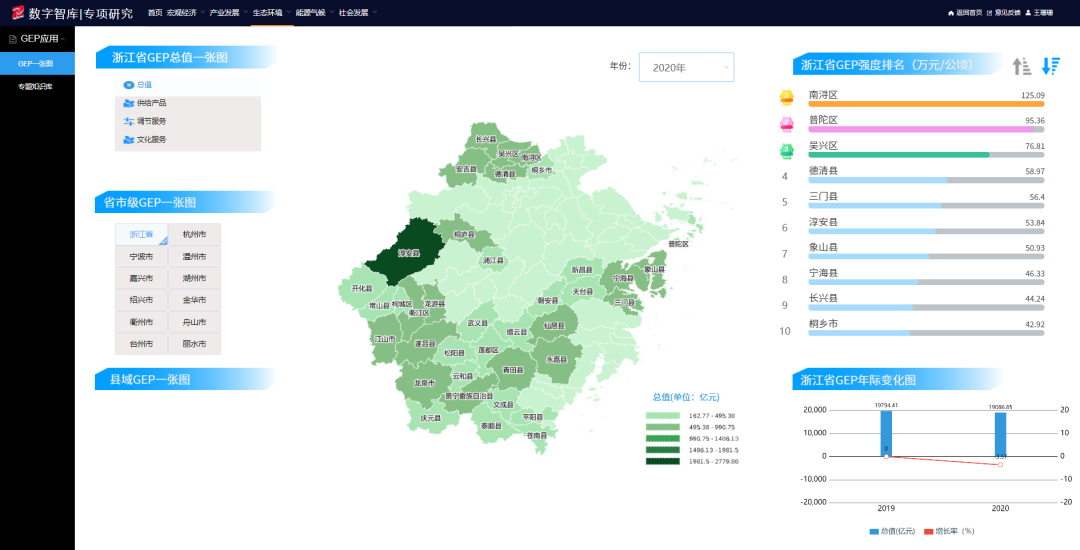Expand the 生态环境 menu chevron
The height and width of the screenshot is (550, 1080).
[289, 12]
